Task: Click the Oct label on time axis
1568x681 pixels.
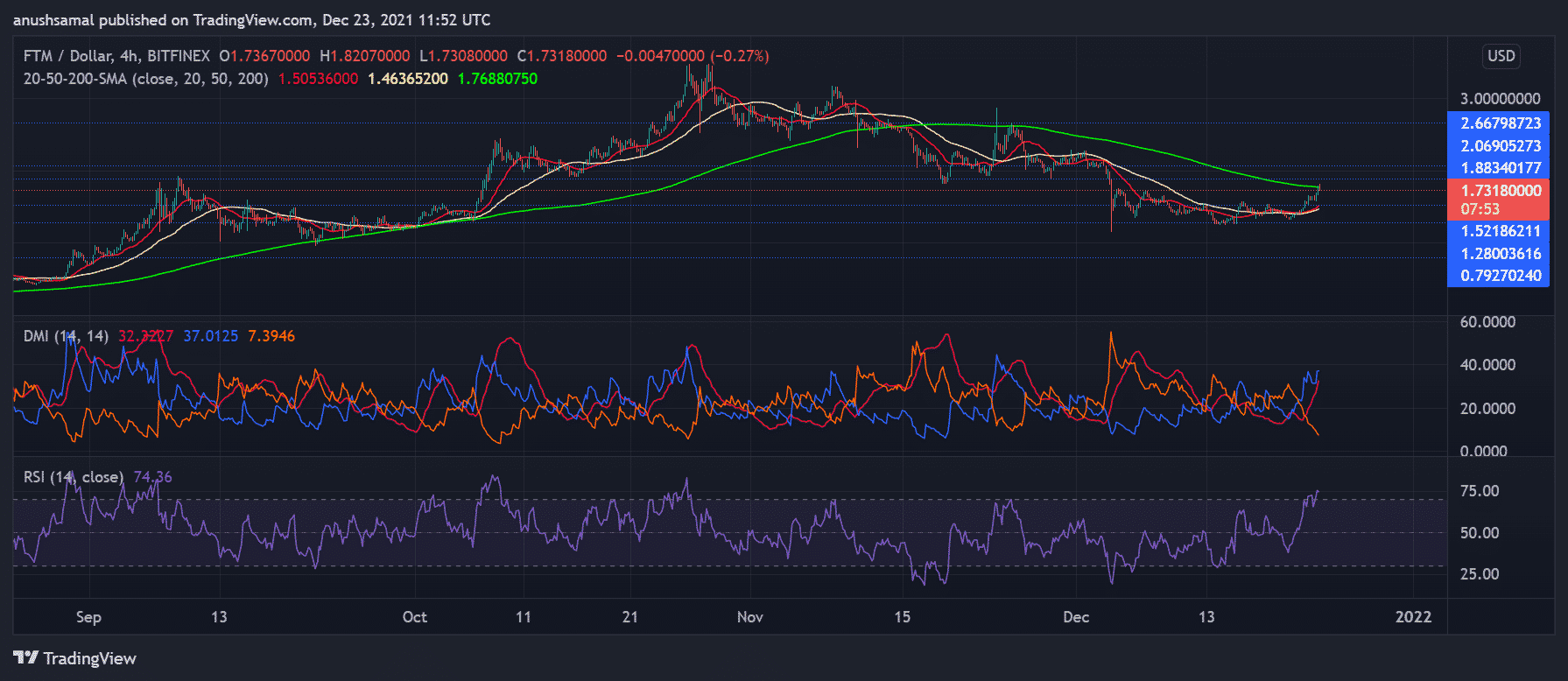Action: coord(414,617)
